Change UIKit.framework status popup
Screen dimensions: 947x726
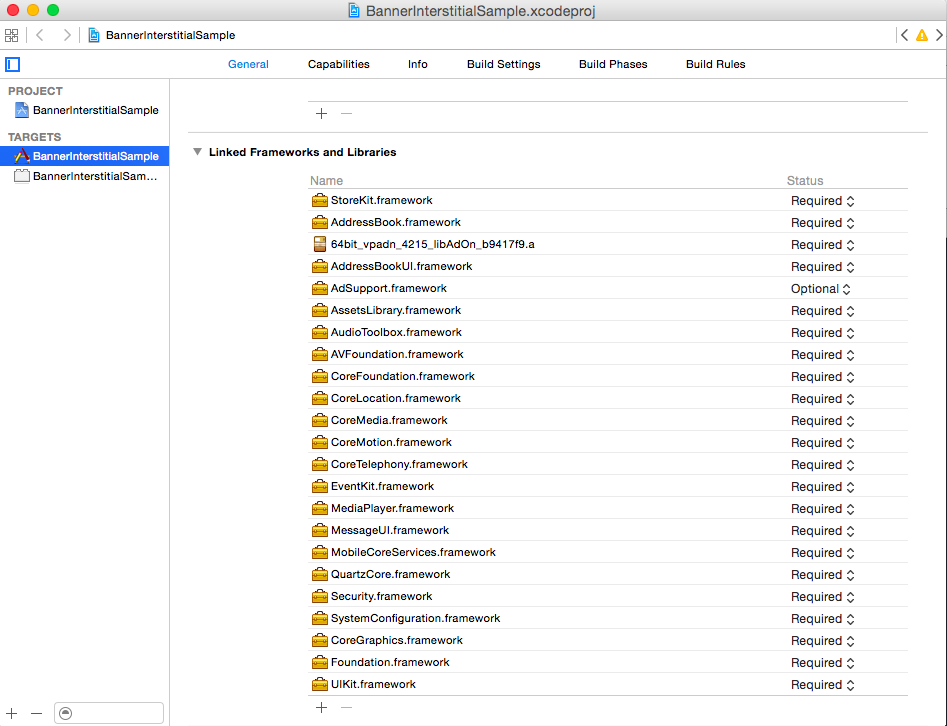click(823, 685)
